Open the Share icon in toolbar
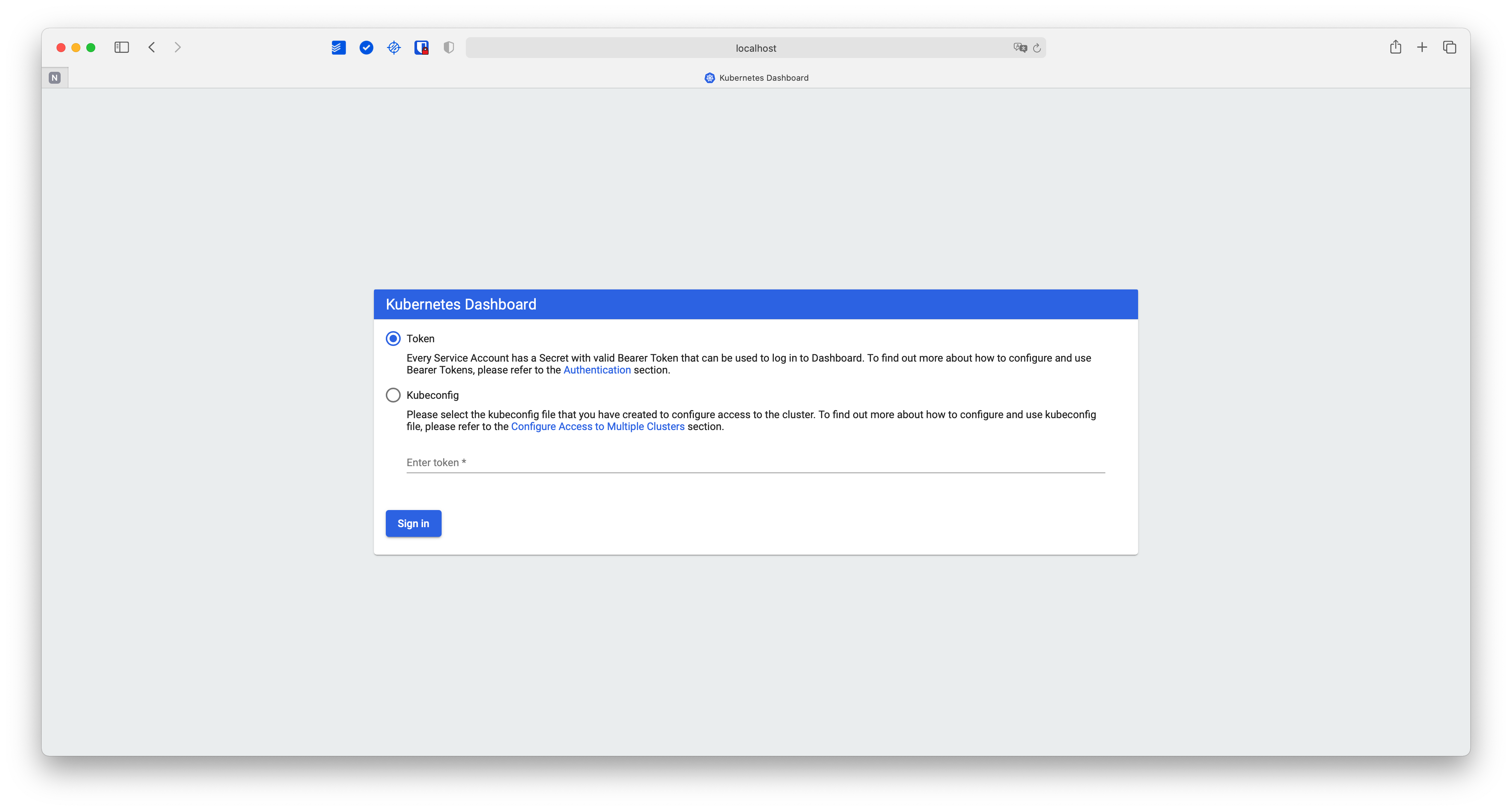The width and height of the screenshot is (1512, 811). [1396, 47]
